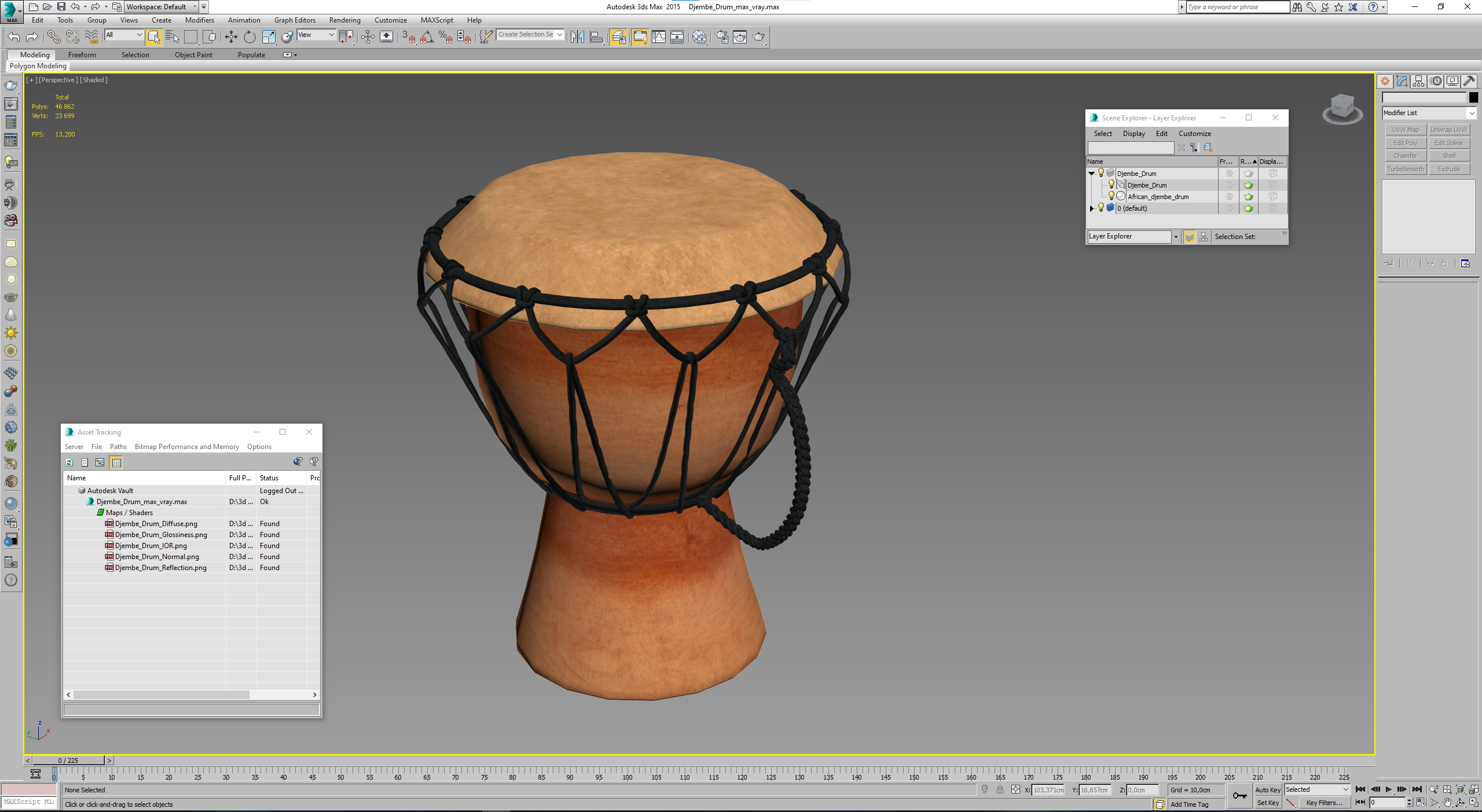Click the Edit Poly modifier button

coord(1405,143)
